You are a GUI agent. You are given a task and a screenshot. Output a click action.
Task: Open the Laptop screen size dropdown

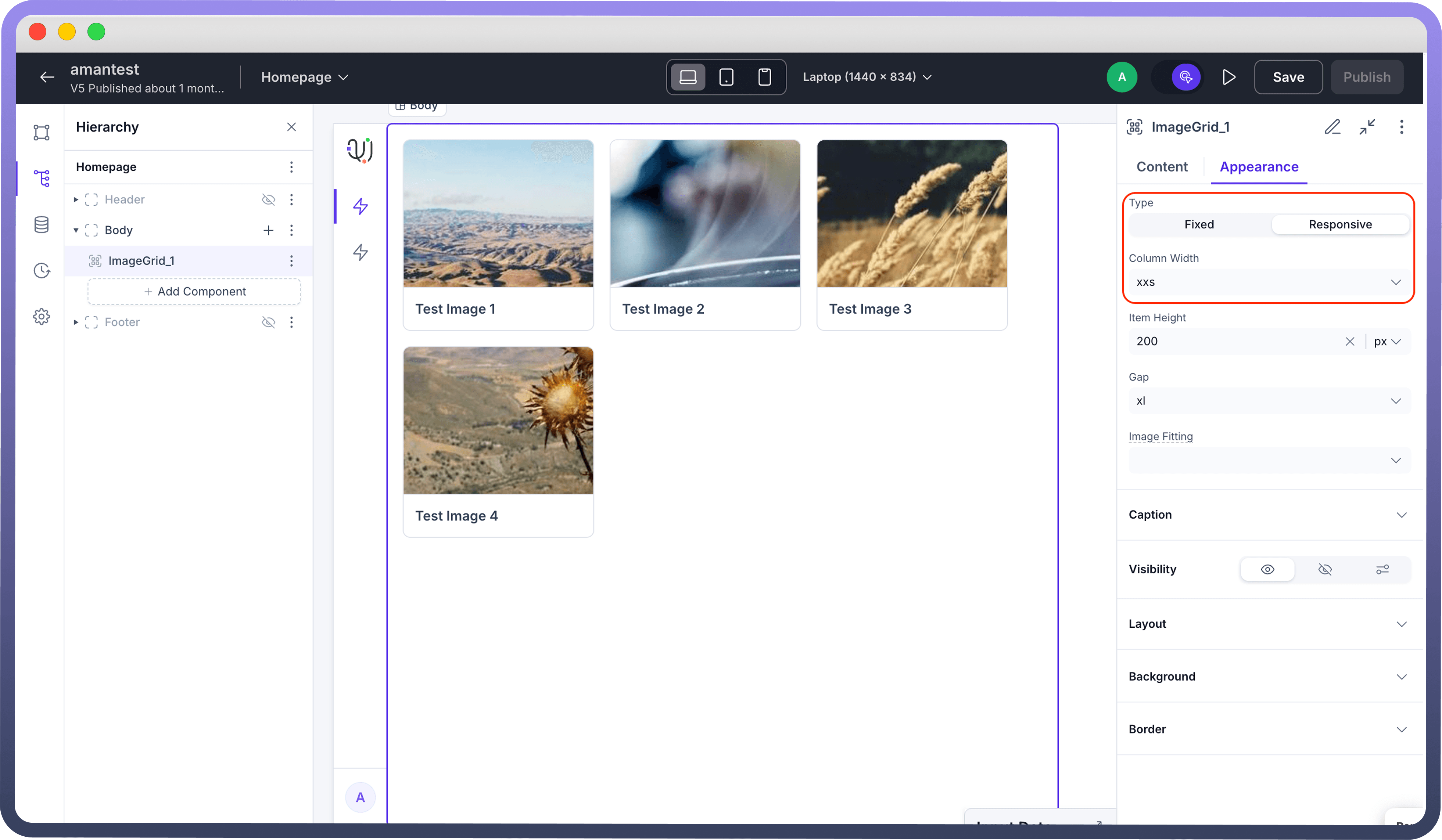point(867,77)
